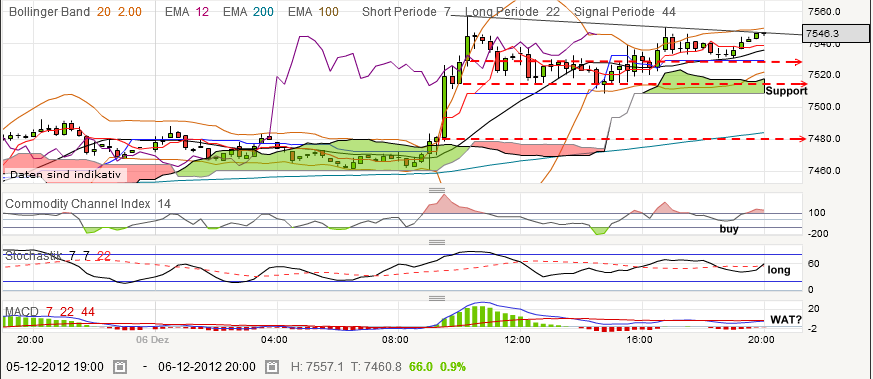Viewport: 873px width, 379px height.
Task: Click the MACD 7 22 44 label
Action: click(x=50, y=312)
